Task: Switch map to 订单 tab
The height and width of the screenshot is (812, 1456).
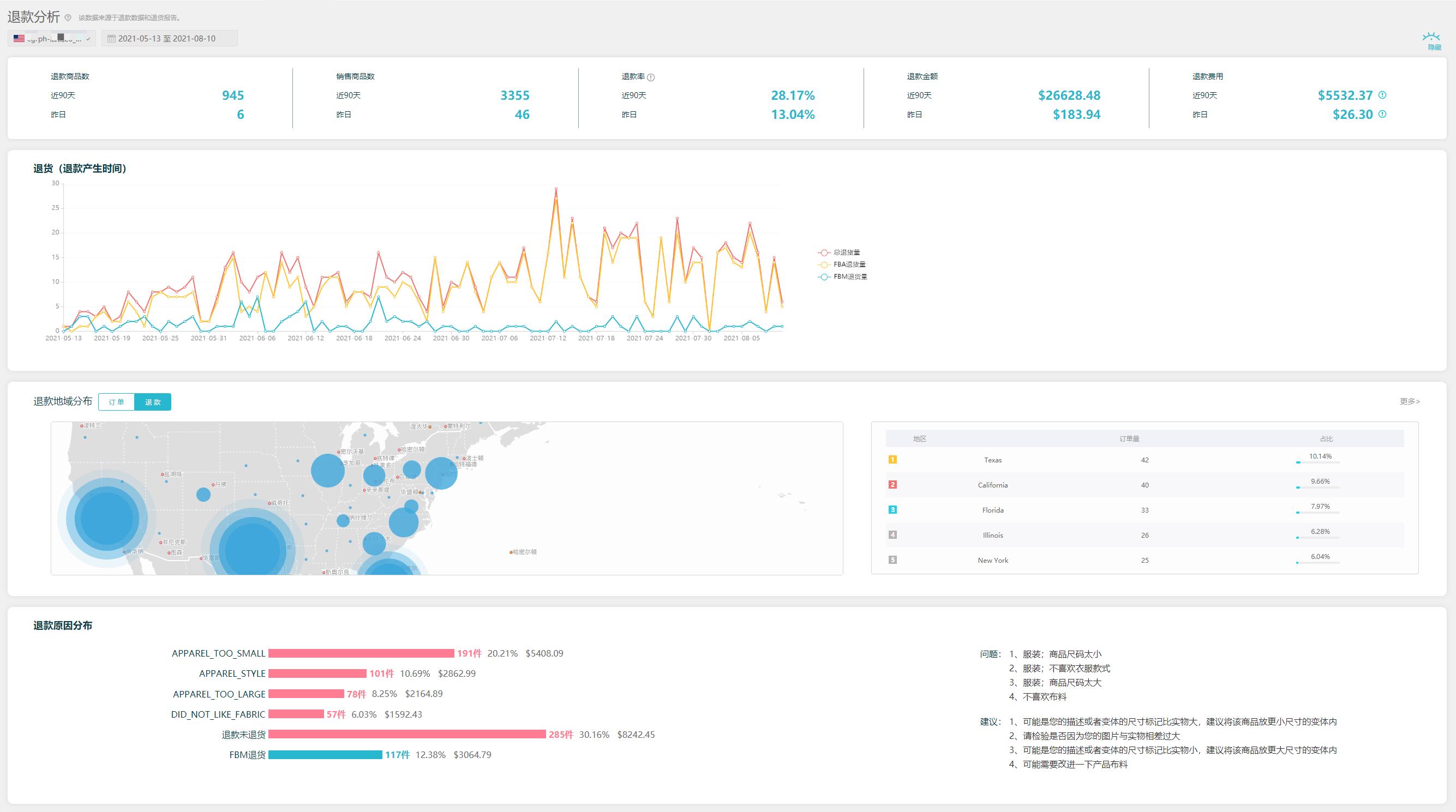Action: click(x=116, y=402)
